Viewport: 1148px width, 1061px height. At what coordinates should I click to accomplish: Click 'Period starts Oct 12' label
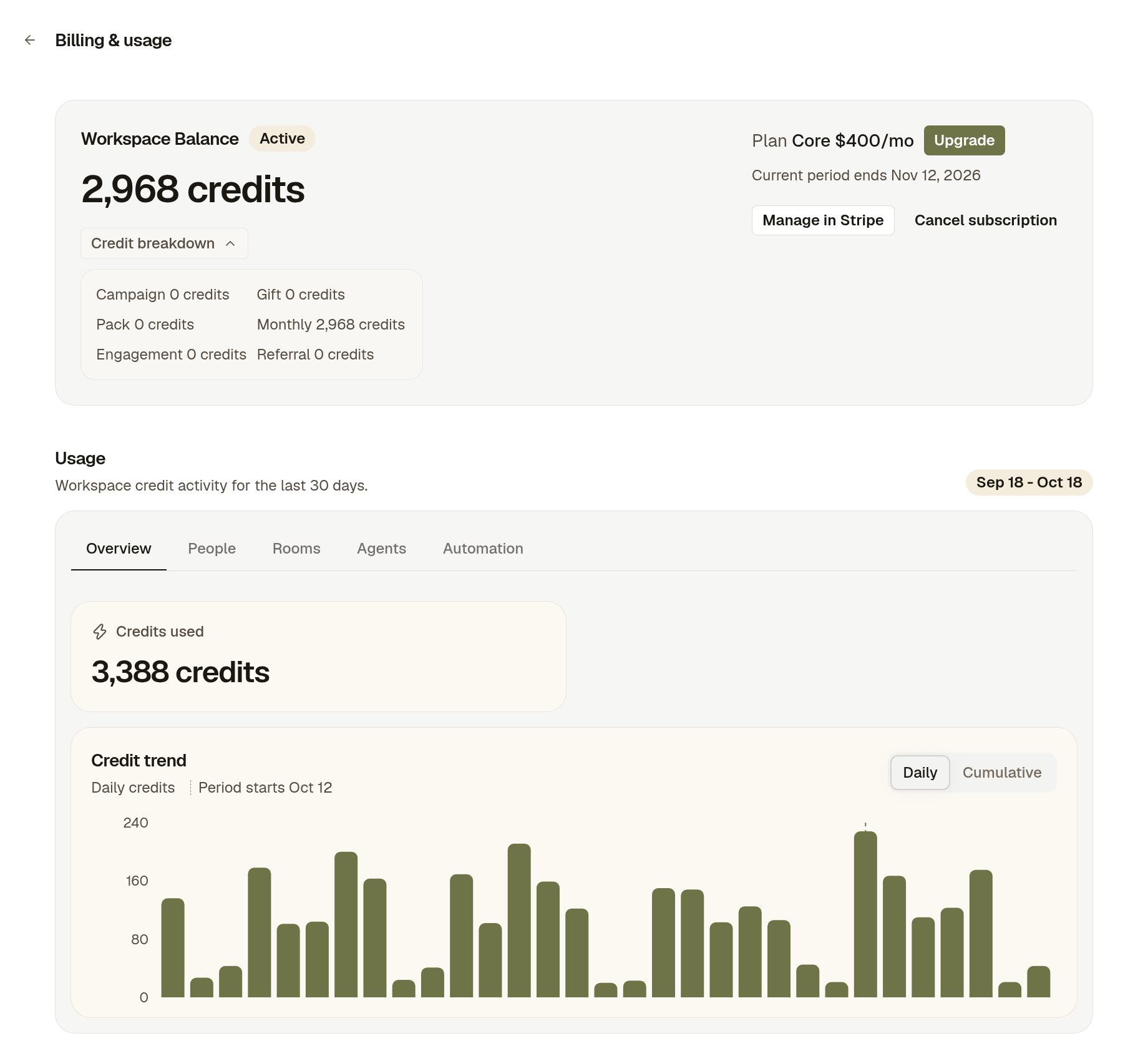265,788
